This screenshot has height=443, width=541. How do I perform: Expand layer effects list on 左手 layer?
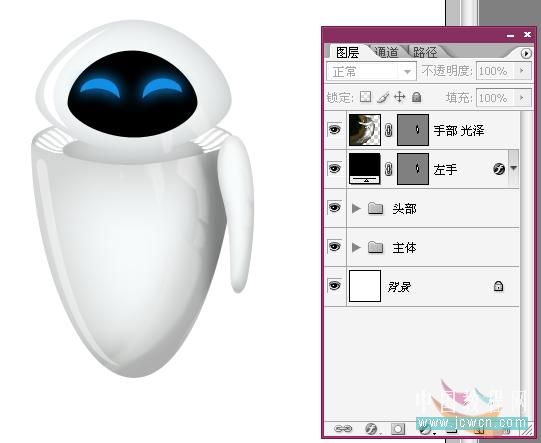(514, 168)
